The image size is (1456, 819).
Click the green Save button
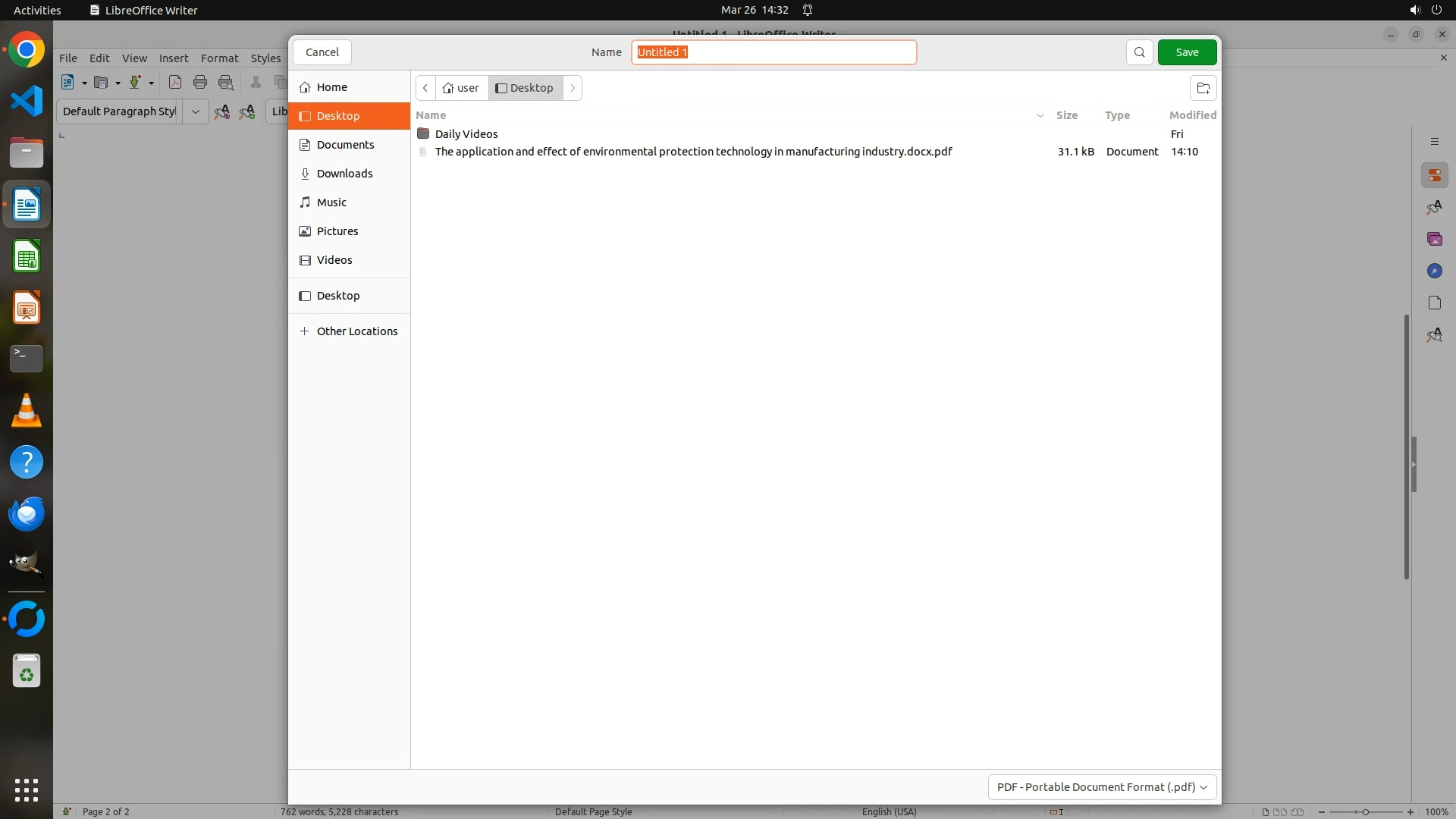pyautogui.click(x=1187, y=52)
